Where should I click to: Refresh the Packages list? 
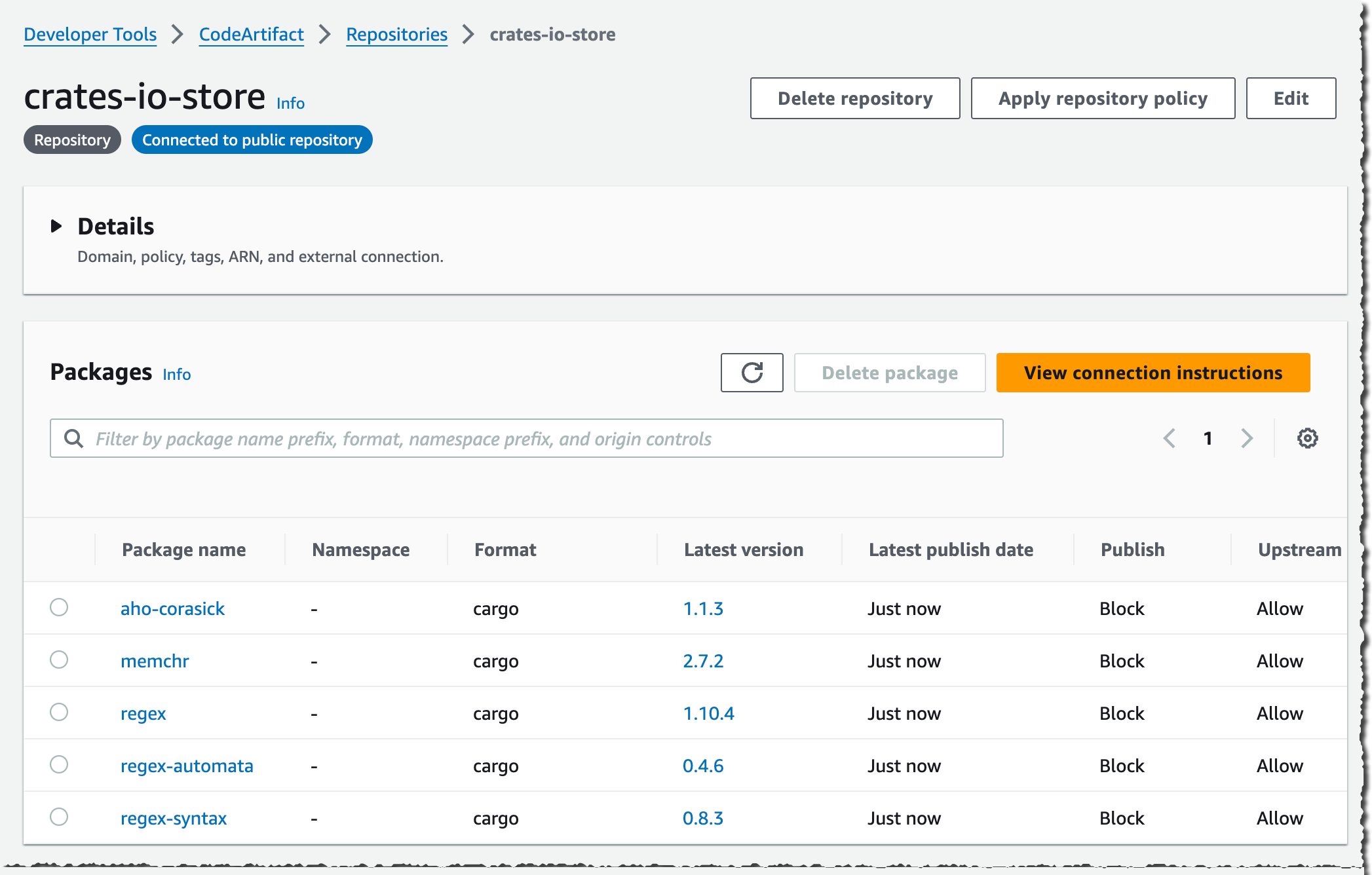coord(752,373)
